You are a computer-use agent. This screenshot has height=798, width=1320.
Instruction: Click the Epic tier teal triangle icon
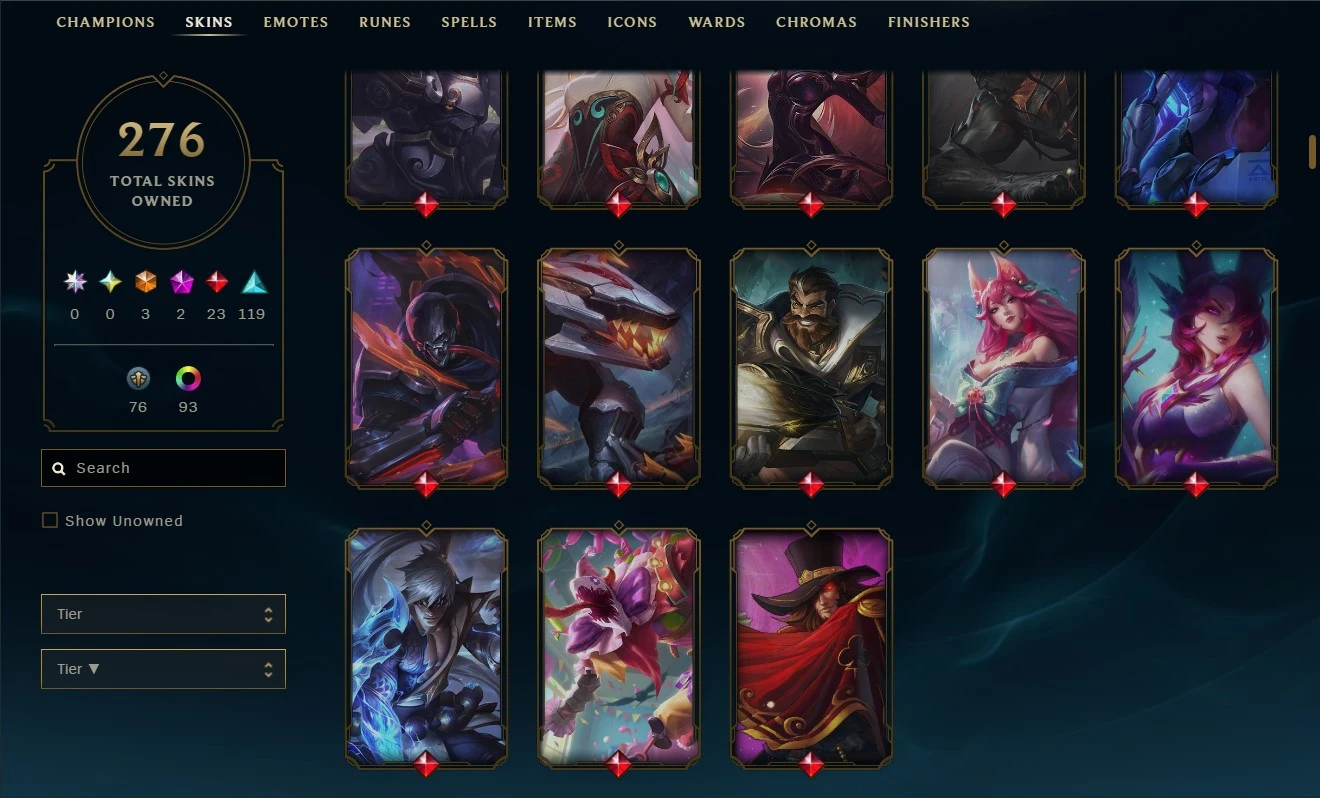[x=253, y=282]
